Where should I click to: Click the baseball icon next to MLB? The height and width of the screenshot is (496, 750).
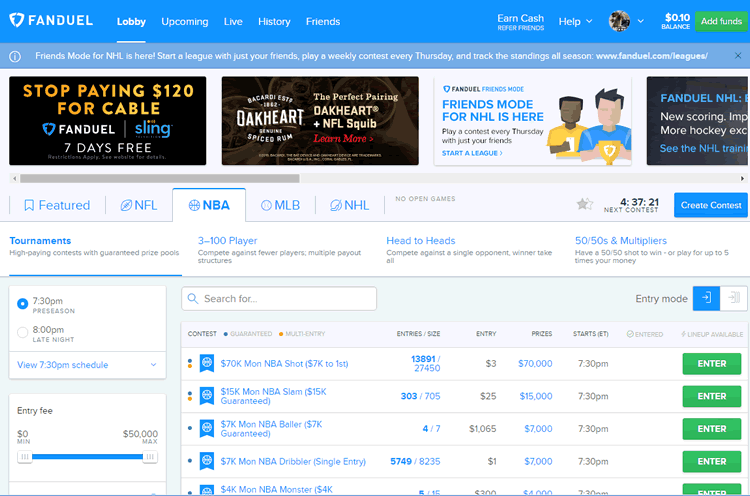pos(266,205)
